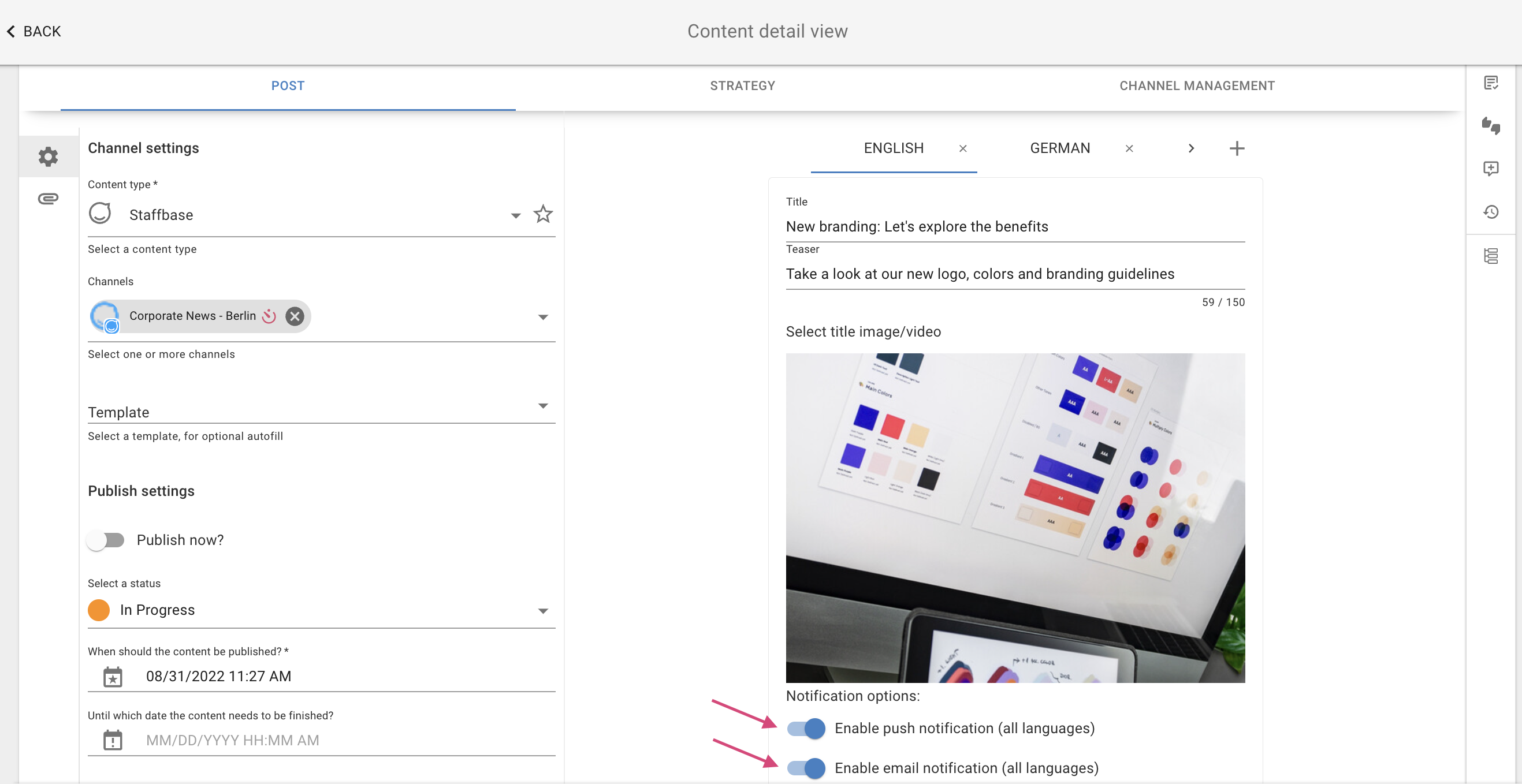Switch to the POST tab
1522x784 pixels.
(288, 86)
